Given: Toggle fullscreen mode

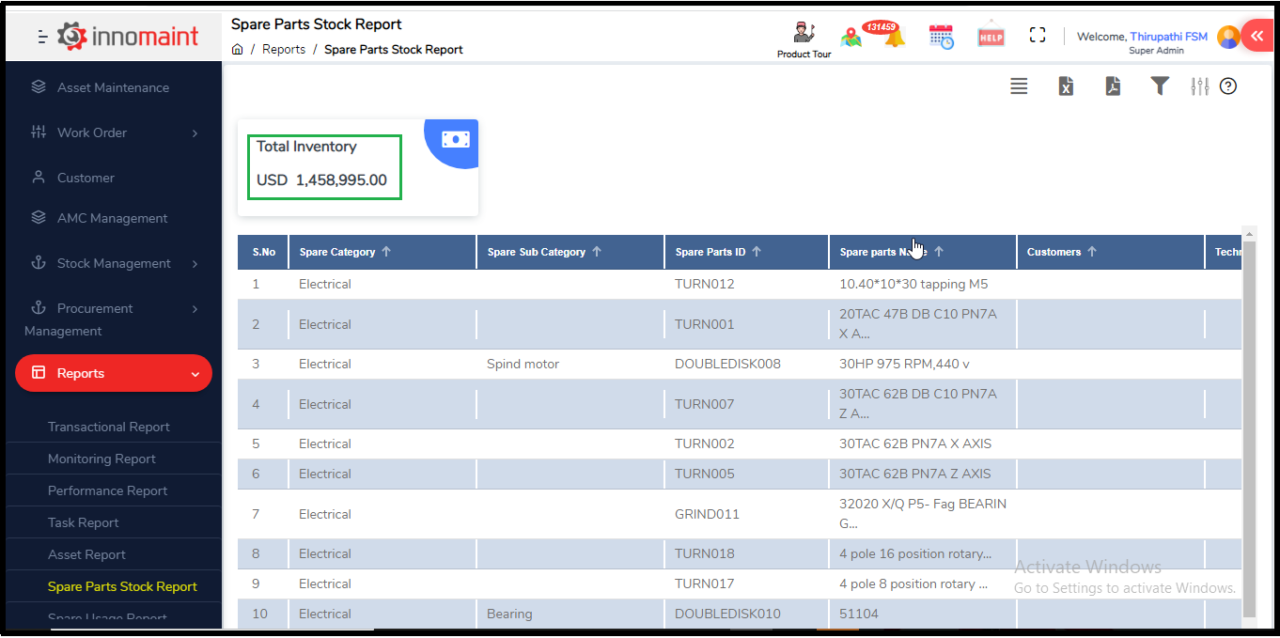Looking at the screenshot, I should coord(1037,35).
